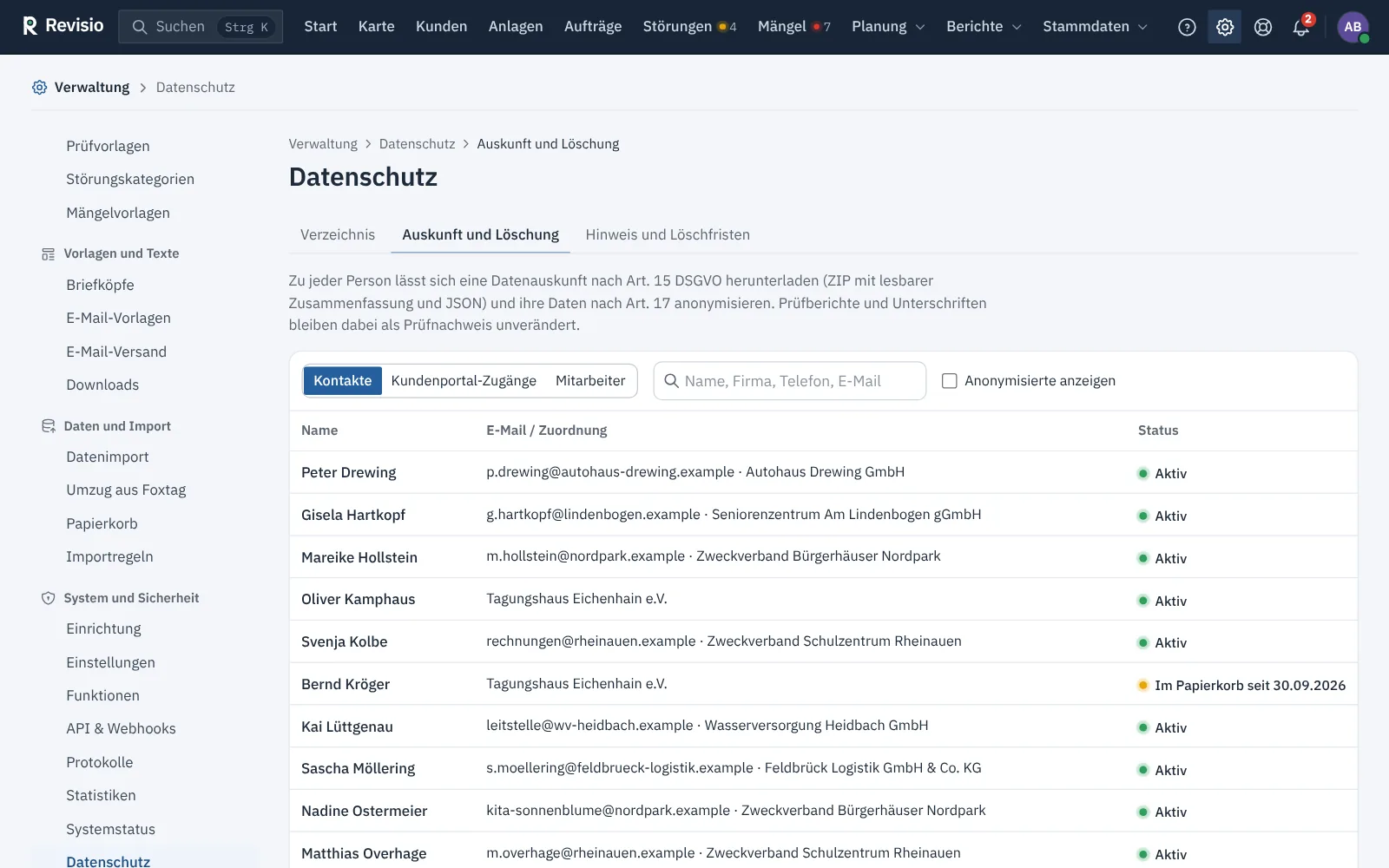Open the Bernd Kröger contact row
The height and width of the screenshot is (868, 1389).
click(823, 684)
